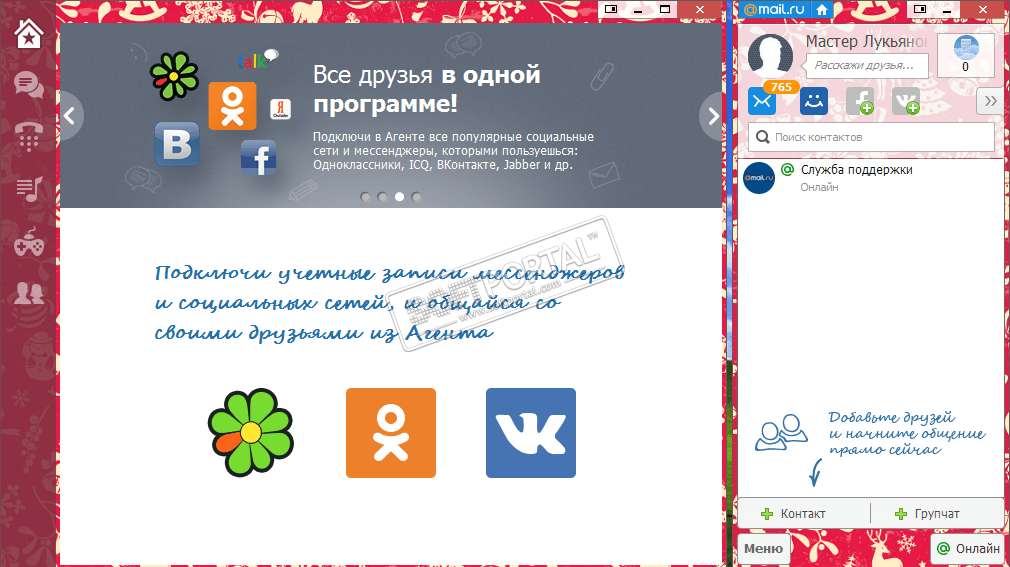Click user profile avatar picture
1010x567 pixels.
point(770,55)
